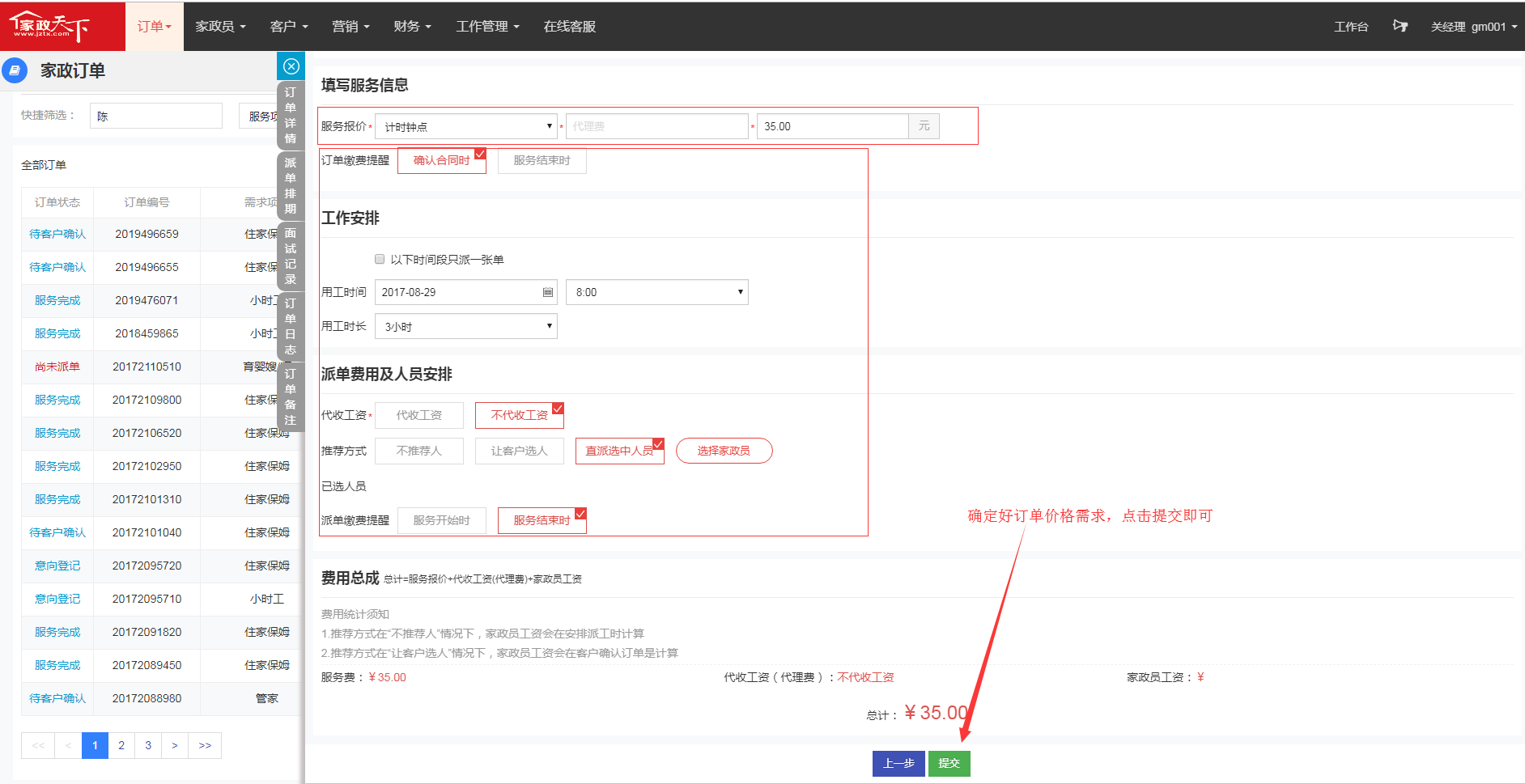
Task: Open the calendar picker for 用工时间
Action: tap(548, 292)
